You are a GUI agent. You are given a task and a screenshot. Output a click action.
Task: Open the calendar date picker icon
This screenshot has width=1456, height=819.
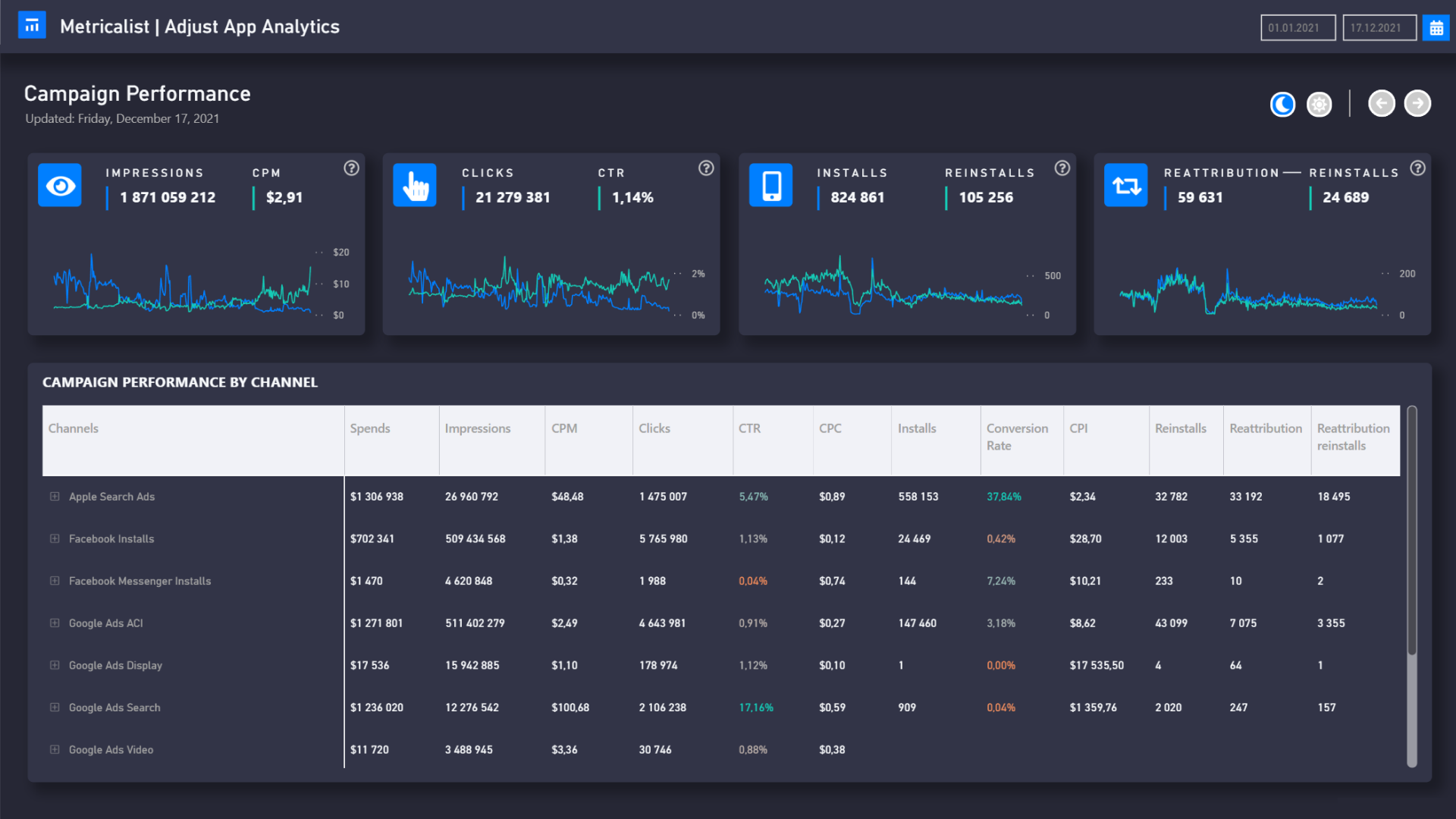tap(1436, 27)
